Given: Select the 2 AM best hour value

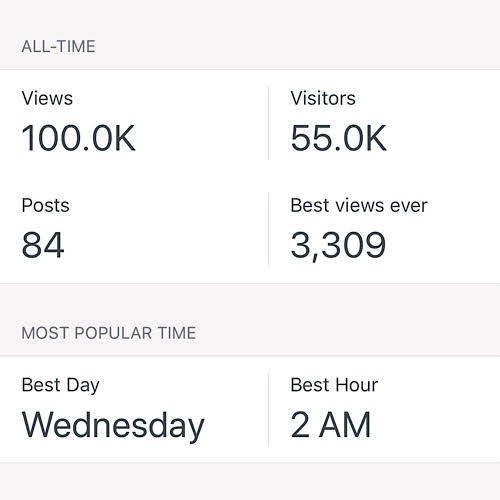Looking at the screenshot, I should (331, 425).
